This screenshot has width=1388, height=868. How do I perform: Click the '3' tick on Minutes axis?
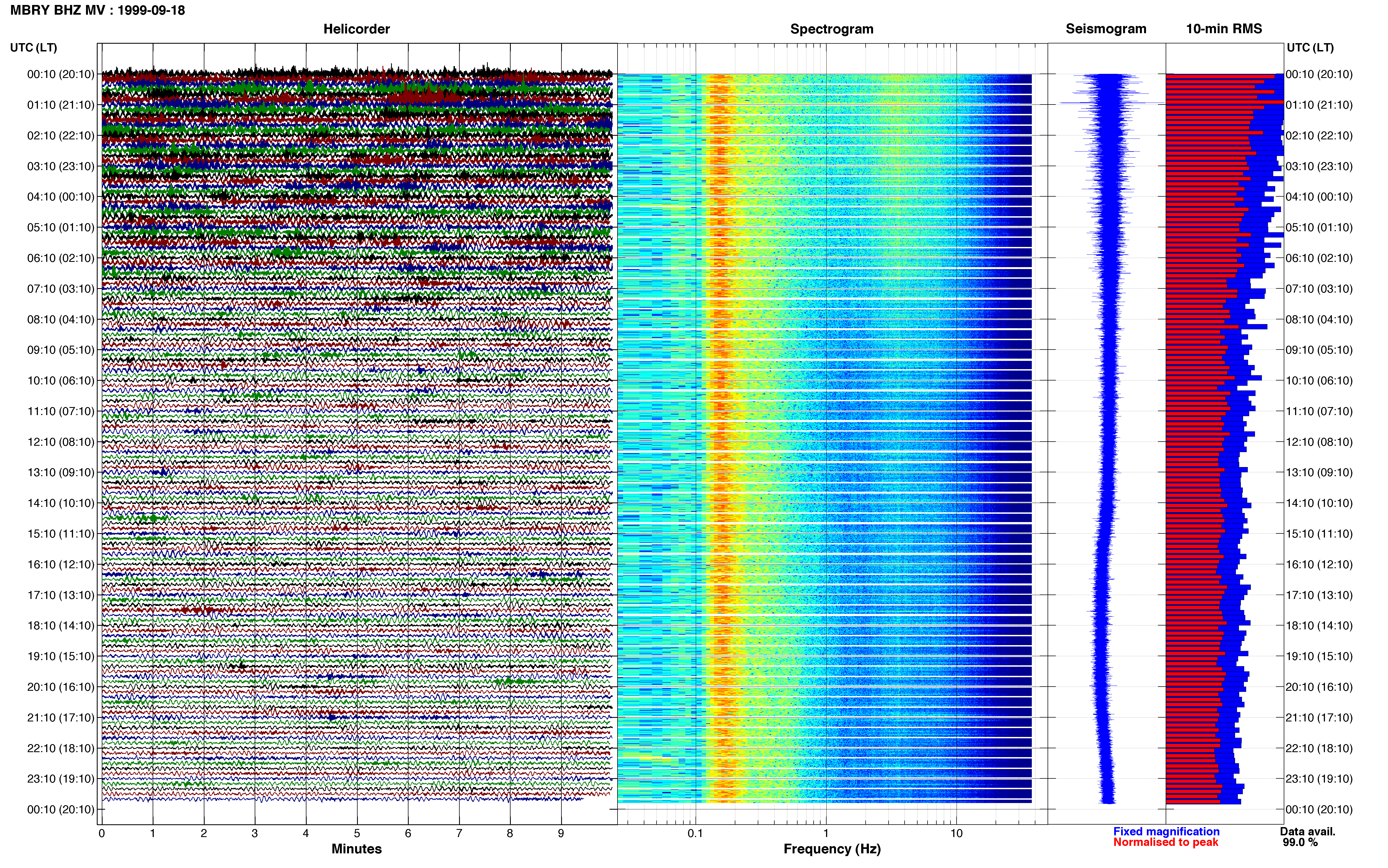(255, 833)
